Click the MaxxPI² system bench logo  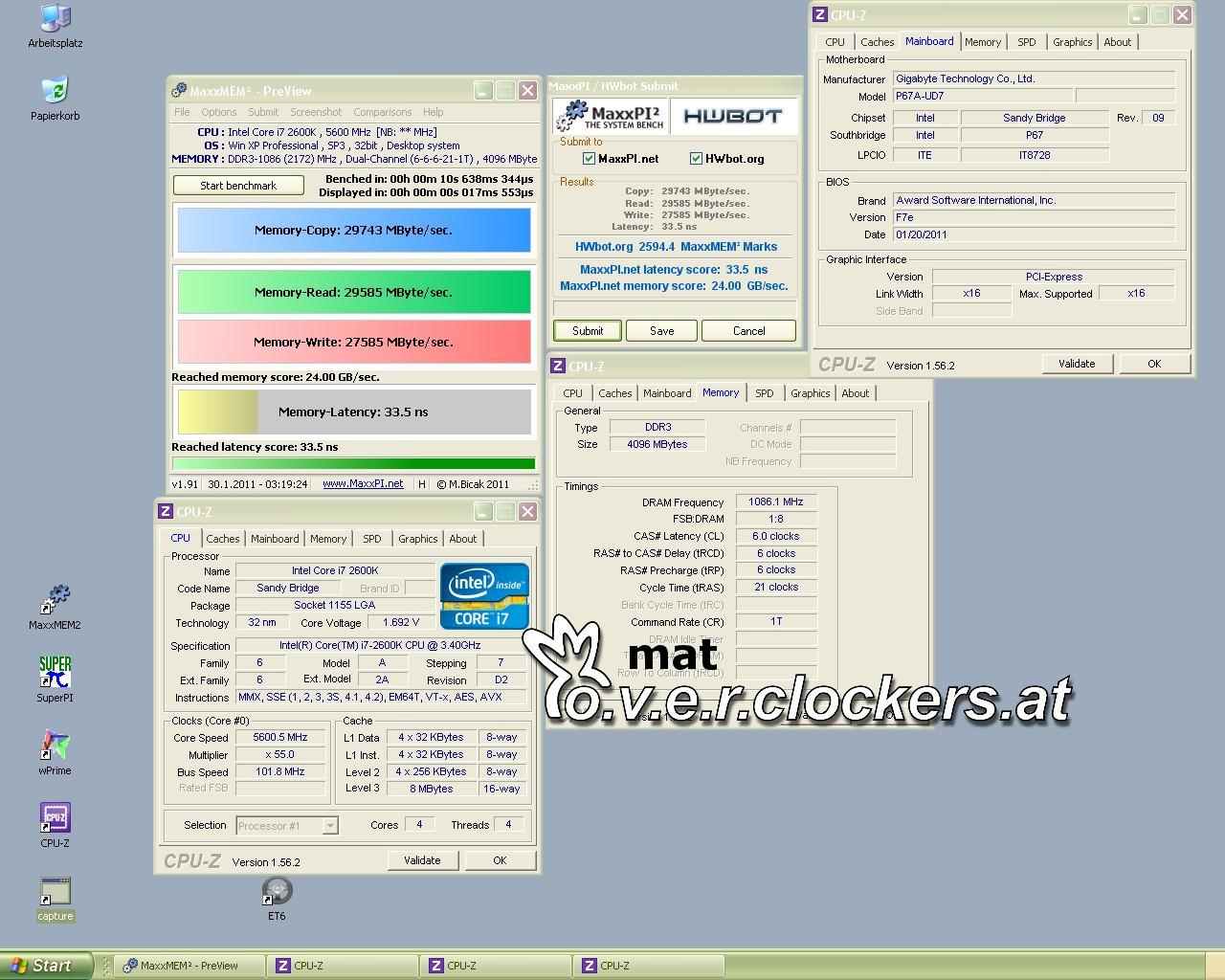point(611,116)
